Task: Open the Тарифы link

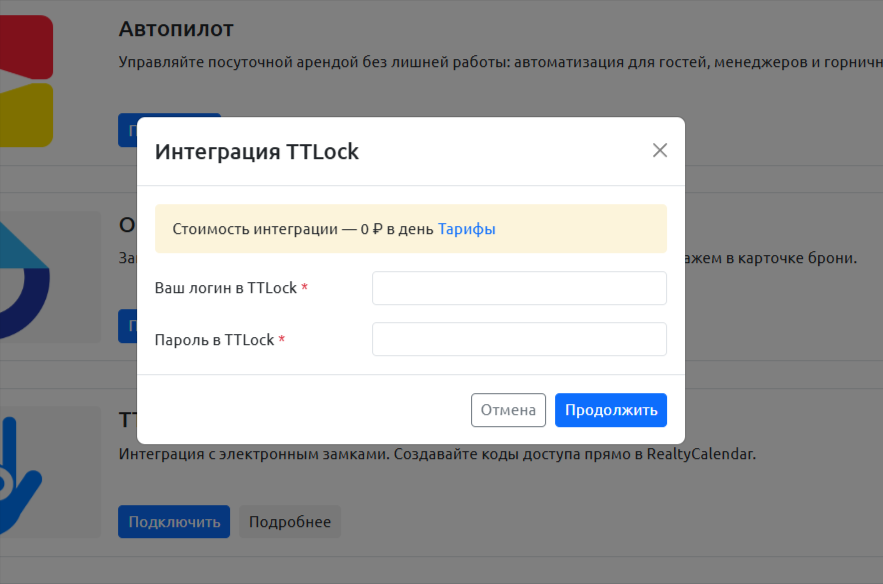Action: [x=466, y=229]
